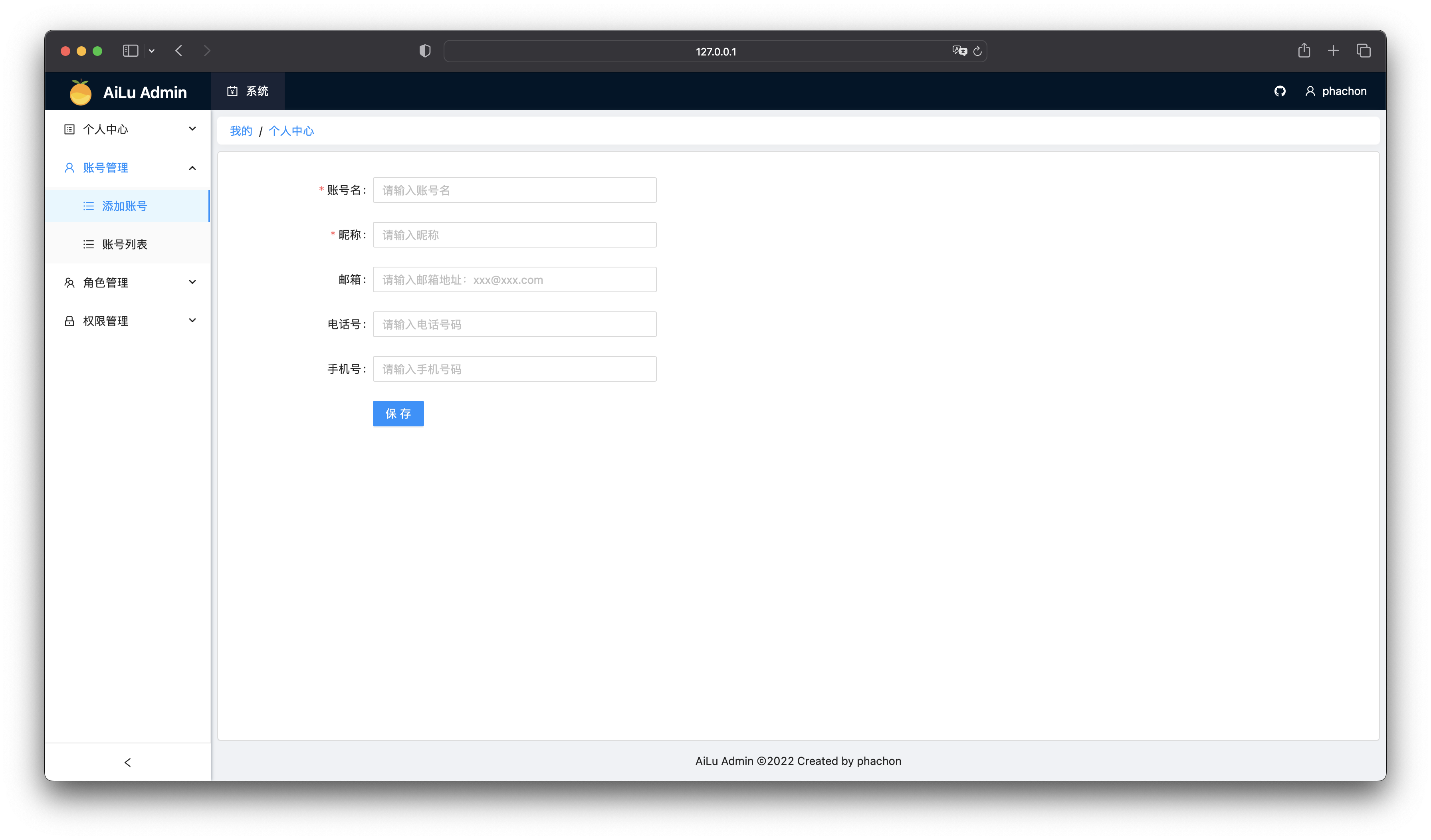Viewport: 1431px width, 840px height.
Task: Click into the 邮箱 email field
Action: (x=514, y=279)
